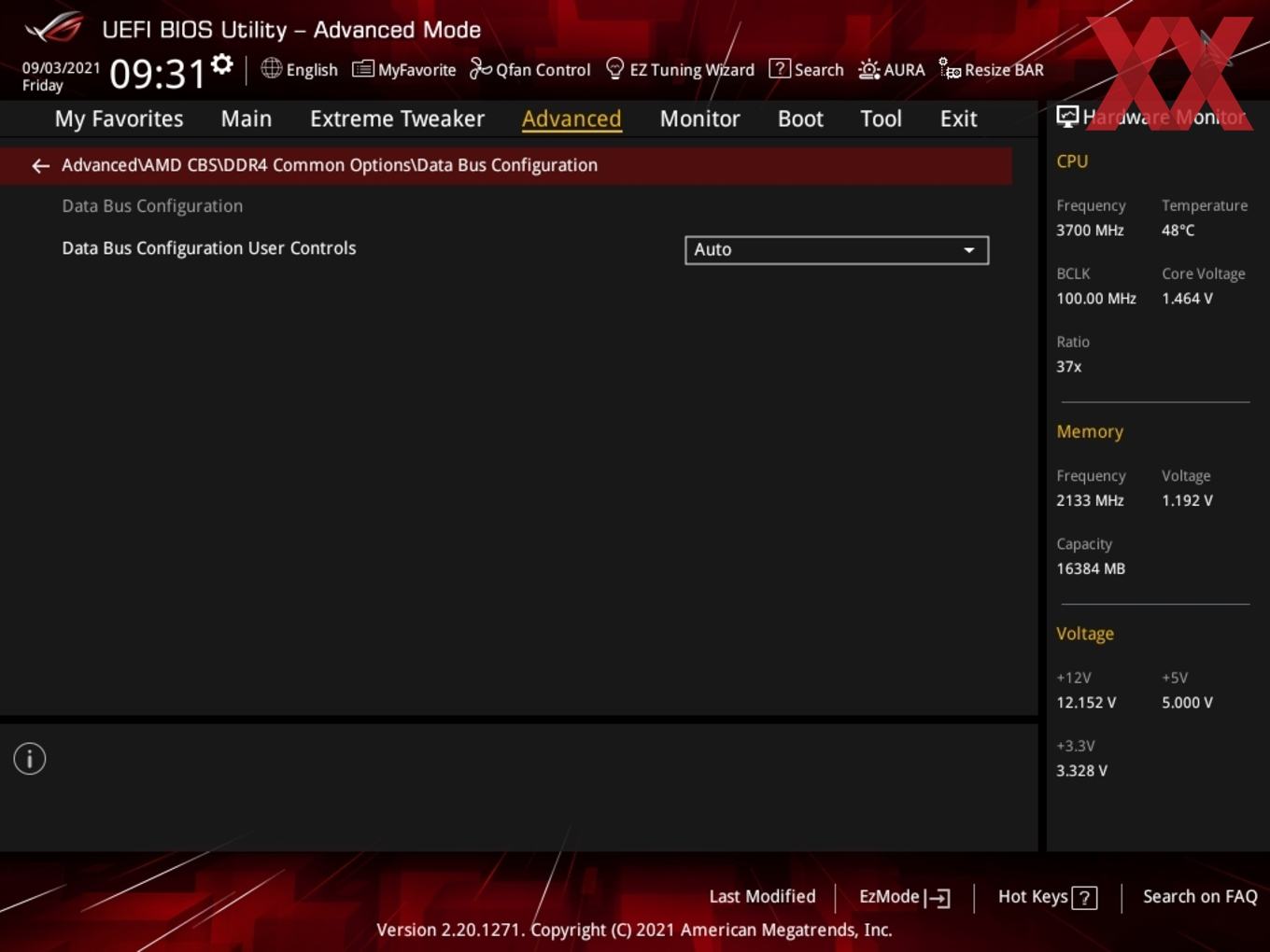Open AURA lighting icon
This screenshot has height=952, width=1270.
(x=868, y=69)
